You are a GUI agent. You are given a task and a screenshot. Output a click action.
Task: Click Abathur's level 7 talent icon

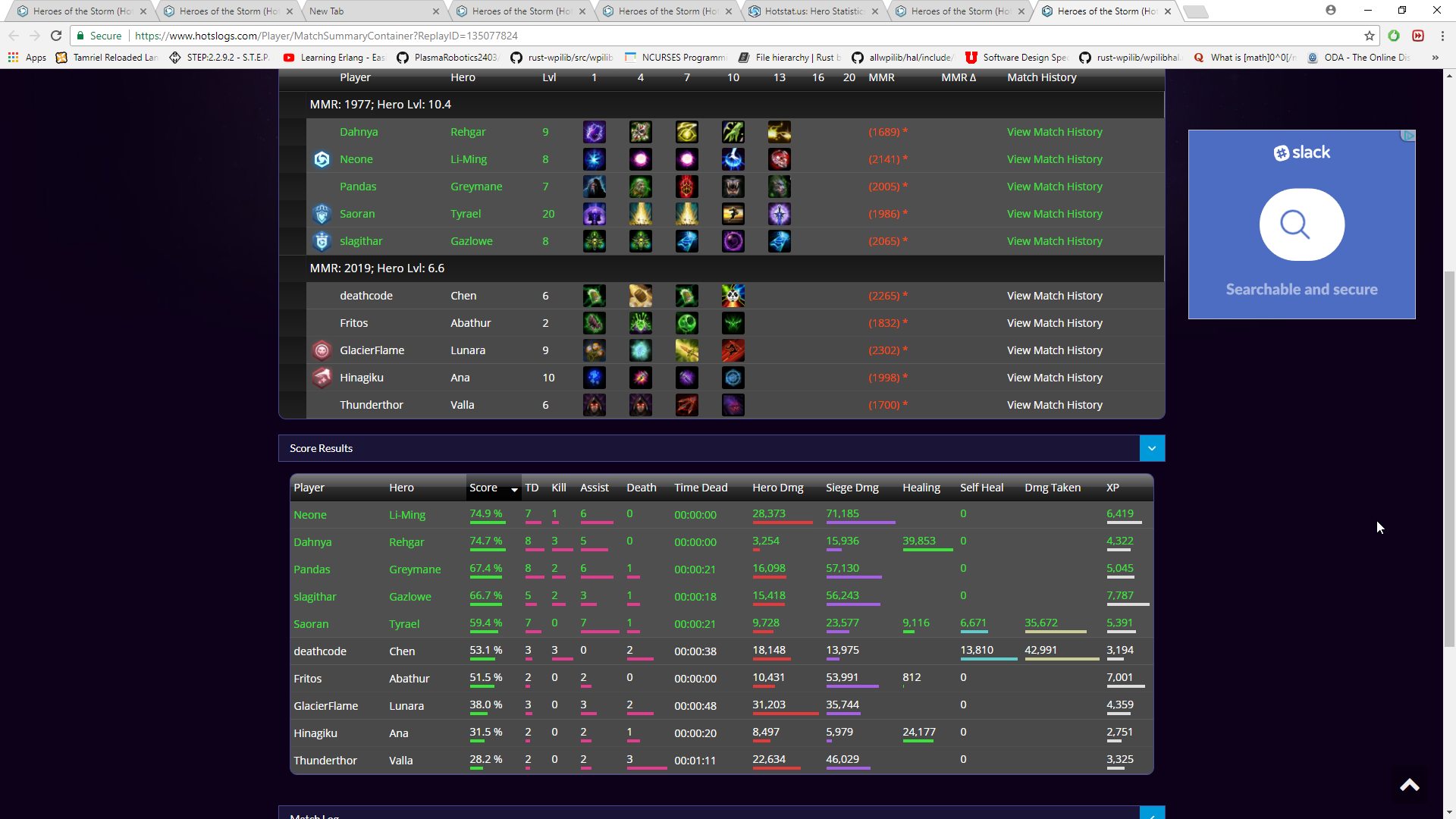tap(687, 323)
